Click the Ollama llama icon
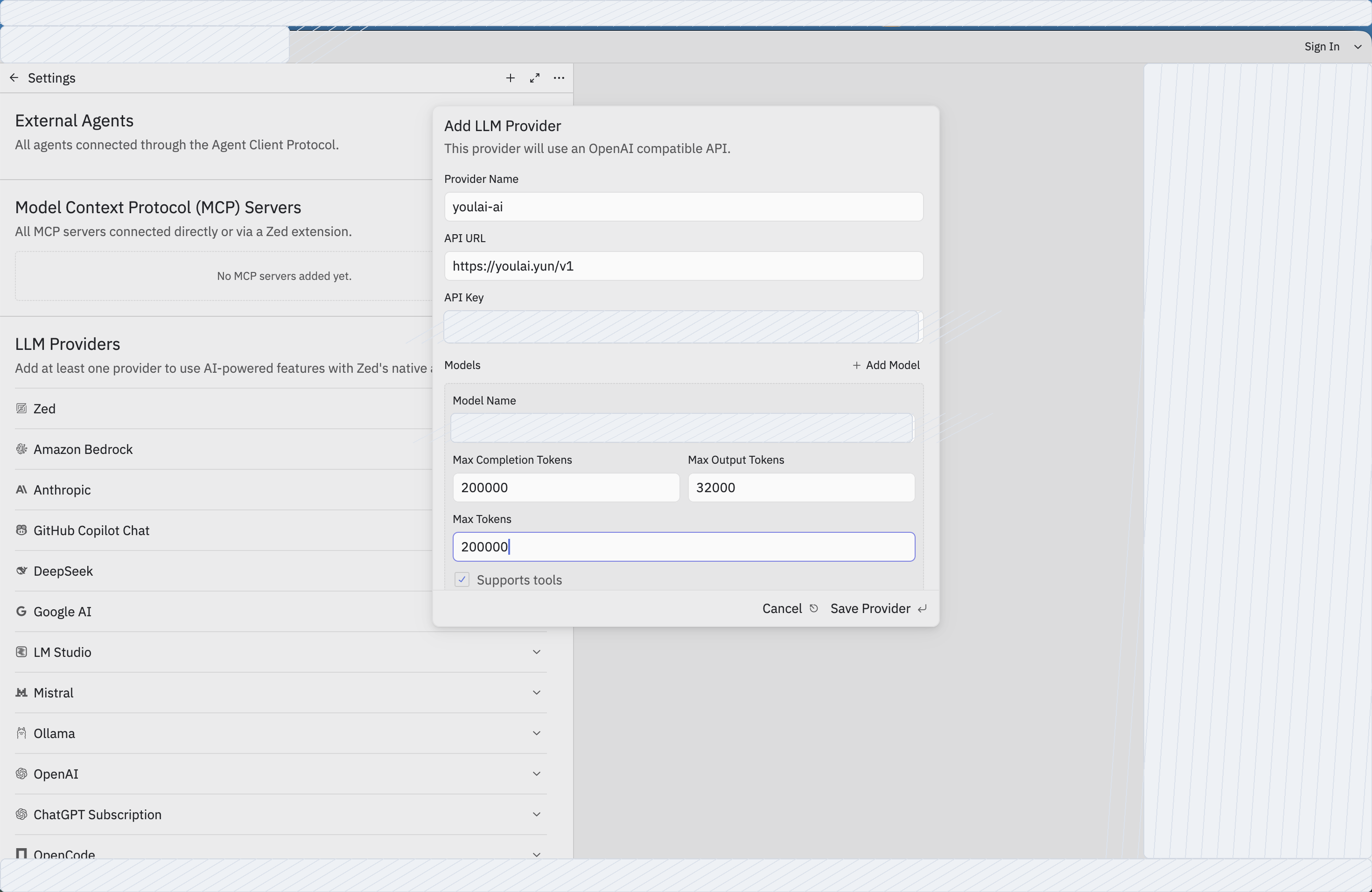The height and width of the screenshot is (892, 1372). point(21,733)
